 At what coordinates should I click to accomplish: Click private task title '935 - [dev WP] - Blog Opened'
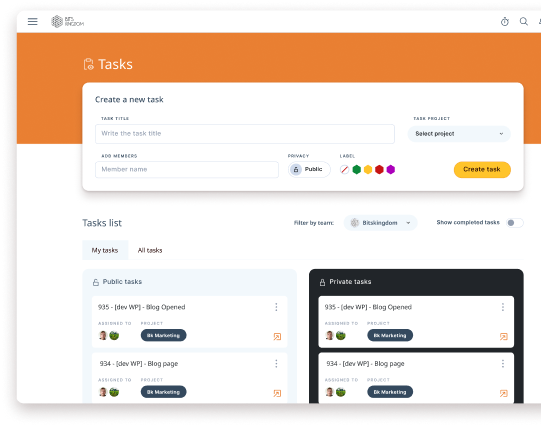click(368, 307)
